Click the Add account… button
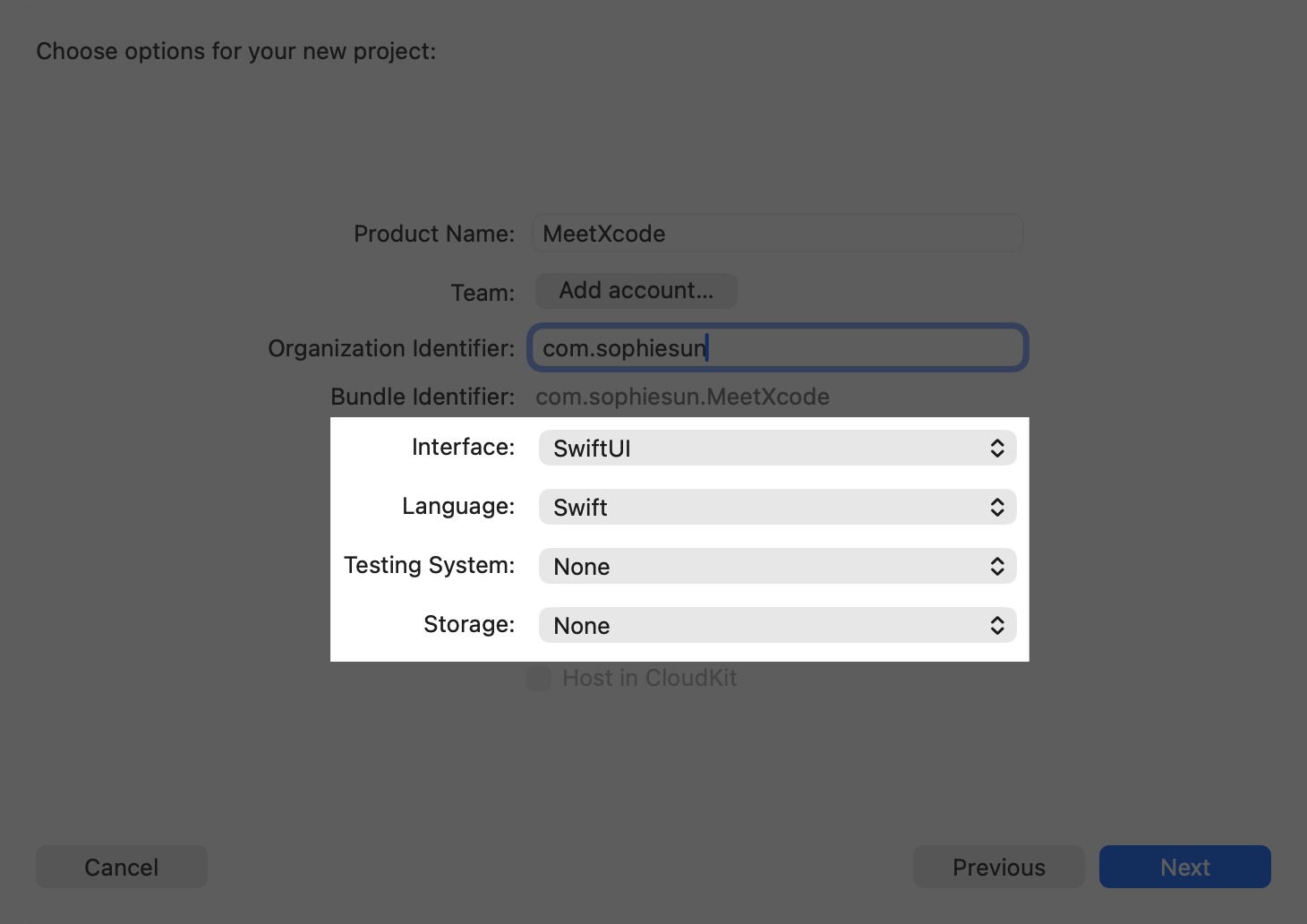Viewport: 1307px width, 924px height. coord(636,291)
